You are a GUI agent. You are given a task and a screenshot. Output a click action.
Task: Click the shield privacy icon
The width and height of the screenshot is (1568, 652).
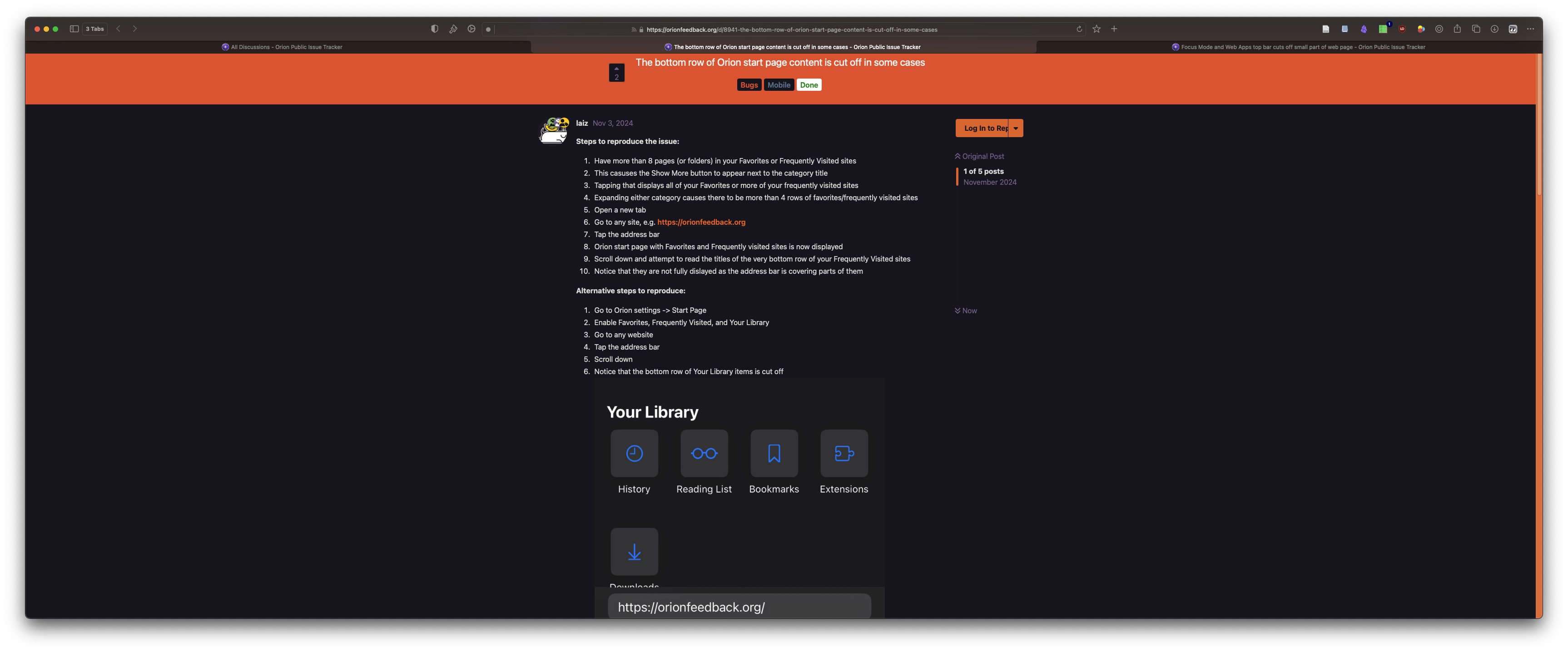pos(435,29)
